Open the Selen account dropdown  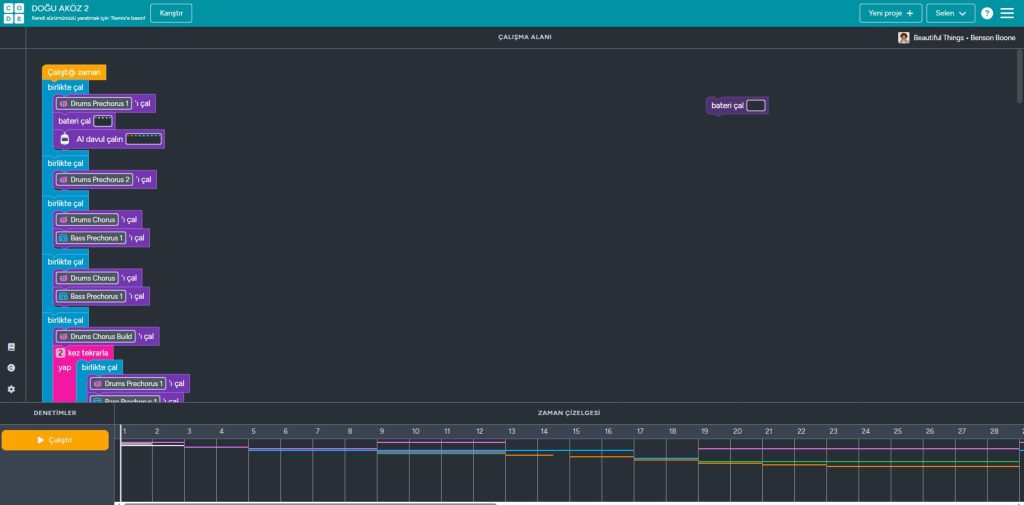pos(950,13)
